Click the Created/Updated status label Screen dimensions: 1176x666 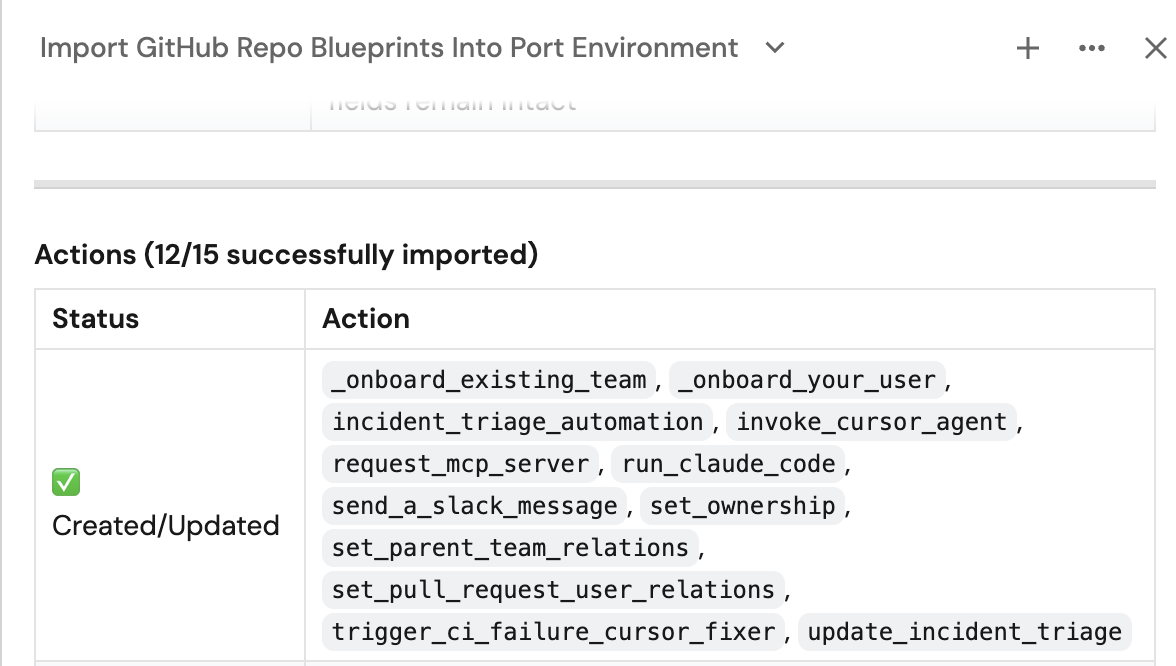pos(166,526)
